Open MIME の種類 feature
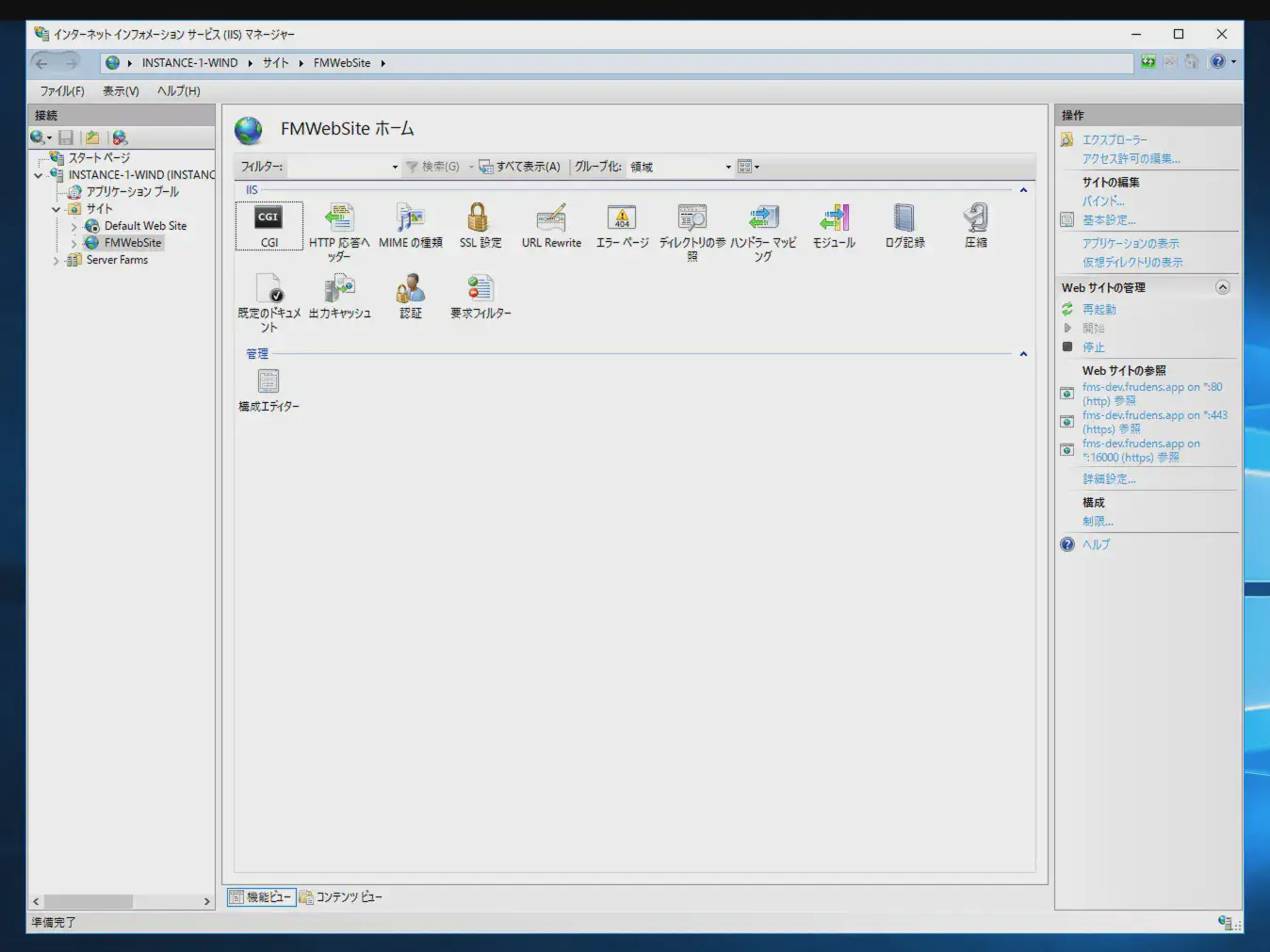The image size is (1270, 952). tap(411, 226)
